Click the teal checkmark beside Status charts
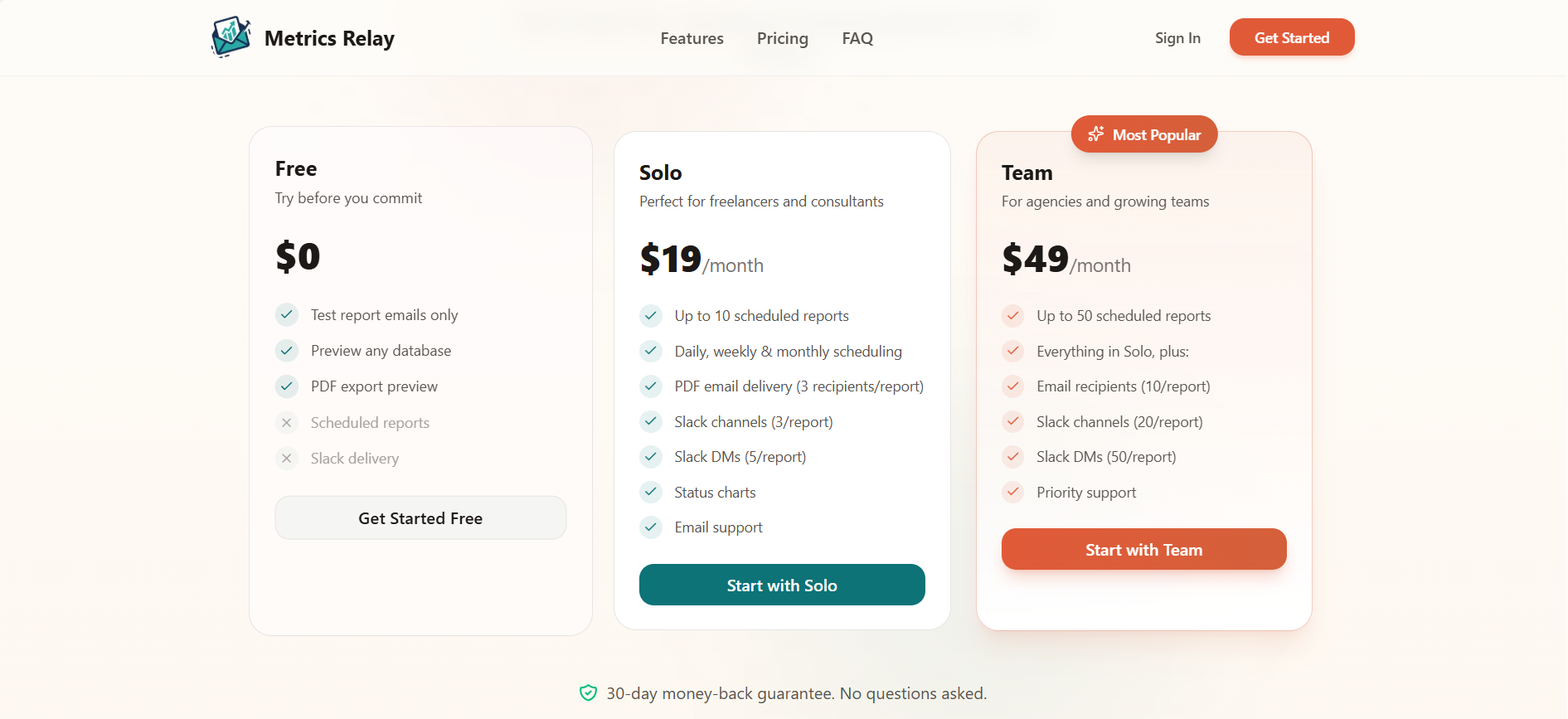Screen dimensions: 1568x719 [x=650, y=492]
